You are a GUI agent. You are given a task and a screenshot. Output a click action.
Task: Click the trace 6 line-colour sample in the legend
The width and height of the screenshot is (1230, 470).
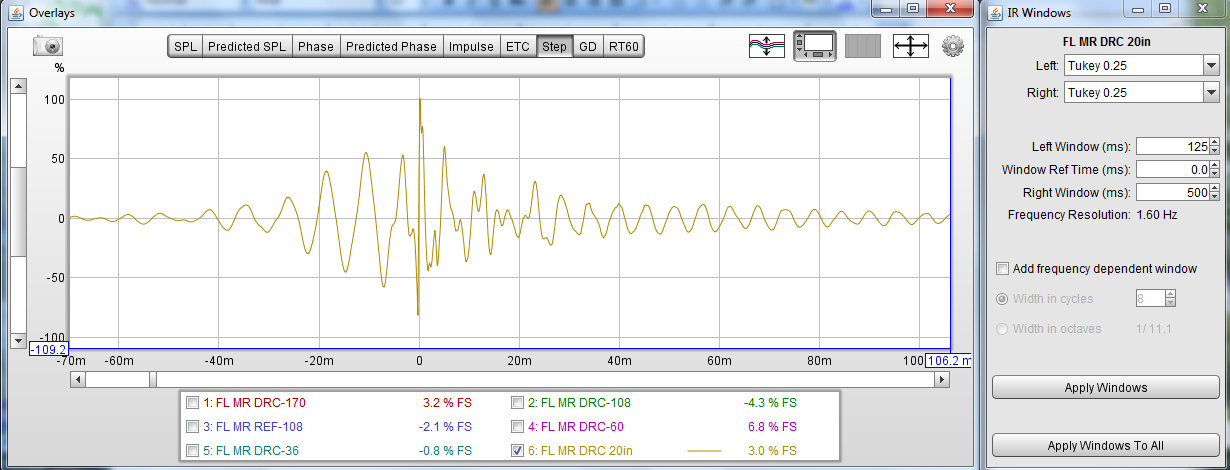[x=704, y=451]
